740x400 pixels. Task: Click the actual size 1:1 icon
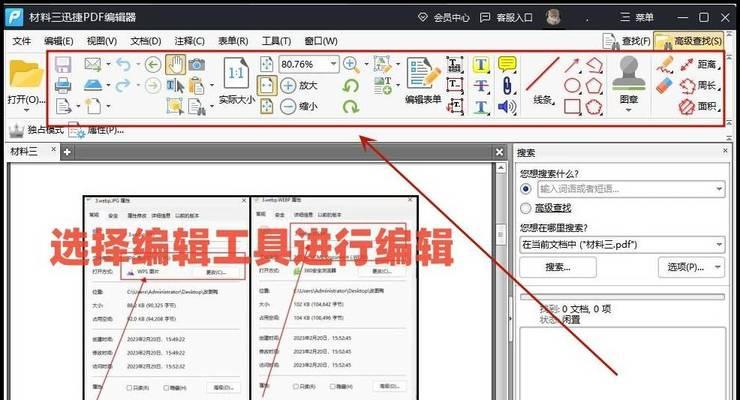tap(236, 73)
